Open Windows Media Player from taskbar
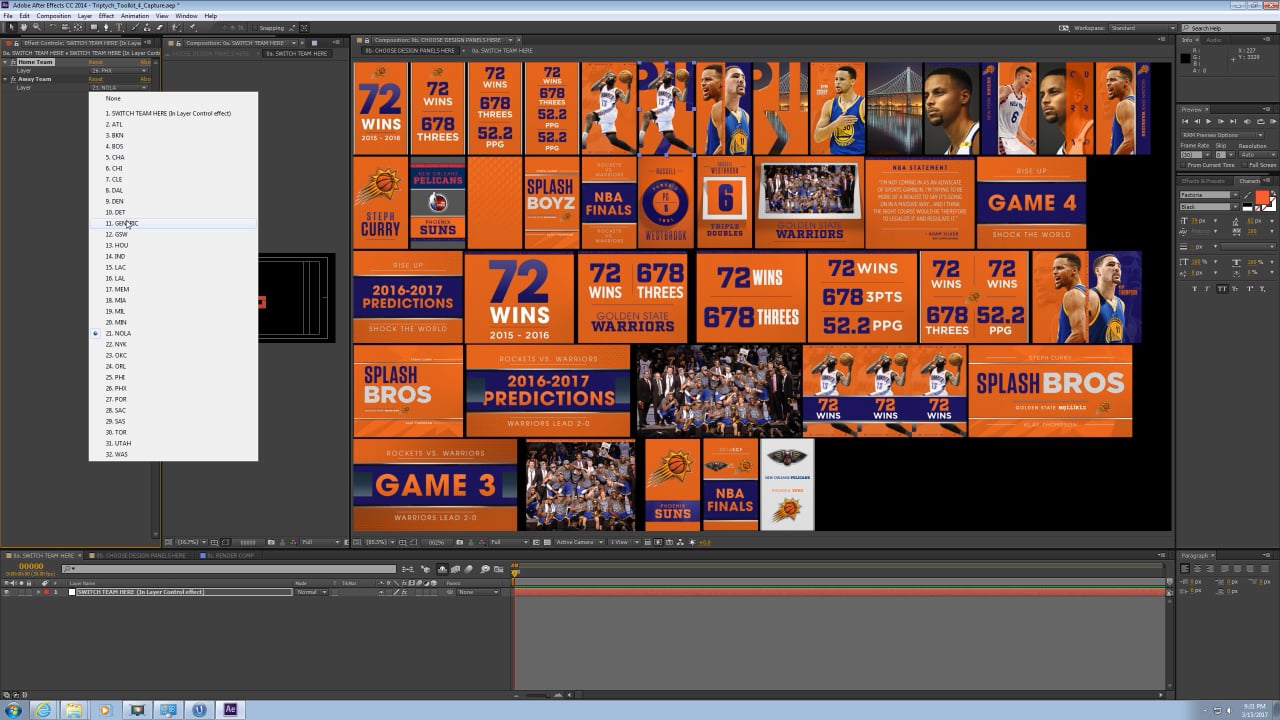The image size is (1280, 720). [106, 710]
